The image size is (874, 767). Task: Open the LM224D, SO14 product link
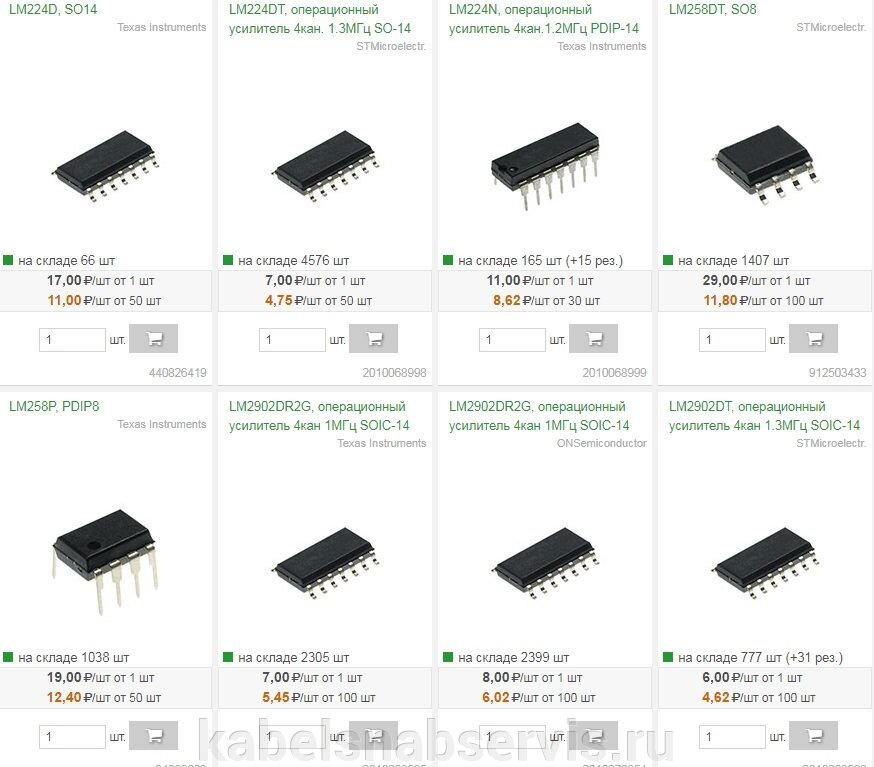coord(53,9)
